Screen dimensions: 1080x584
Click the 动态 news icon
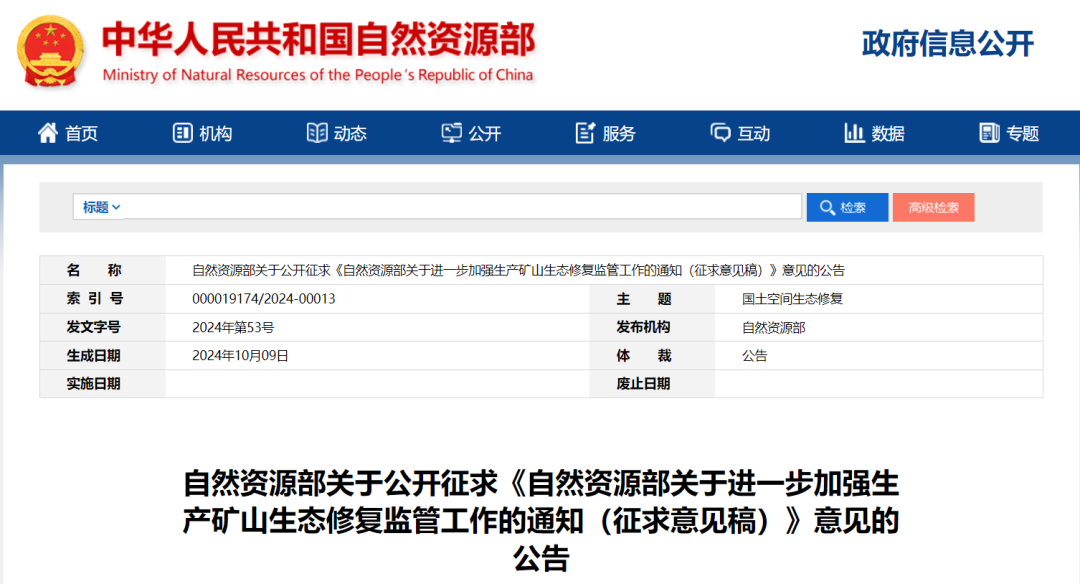pos(316,132)
